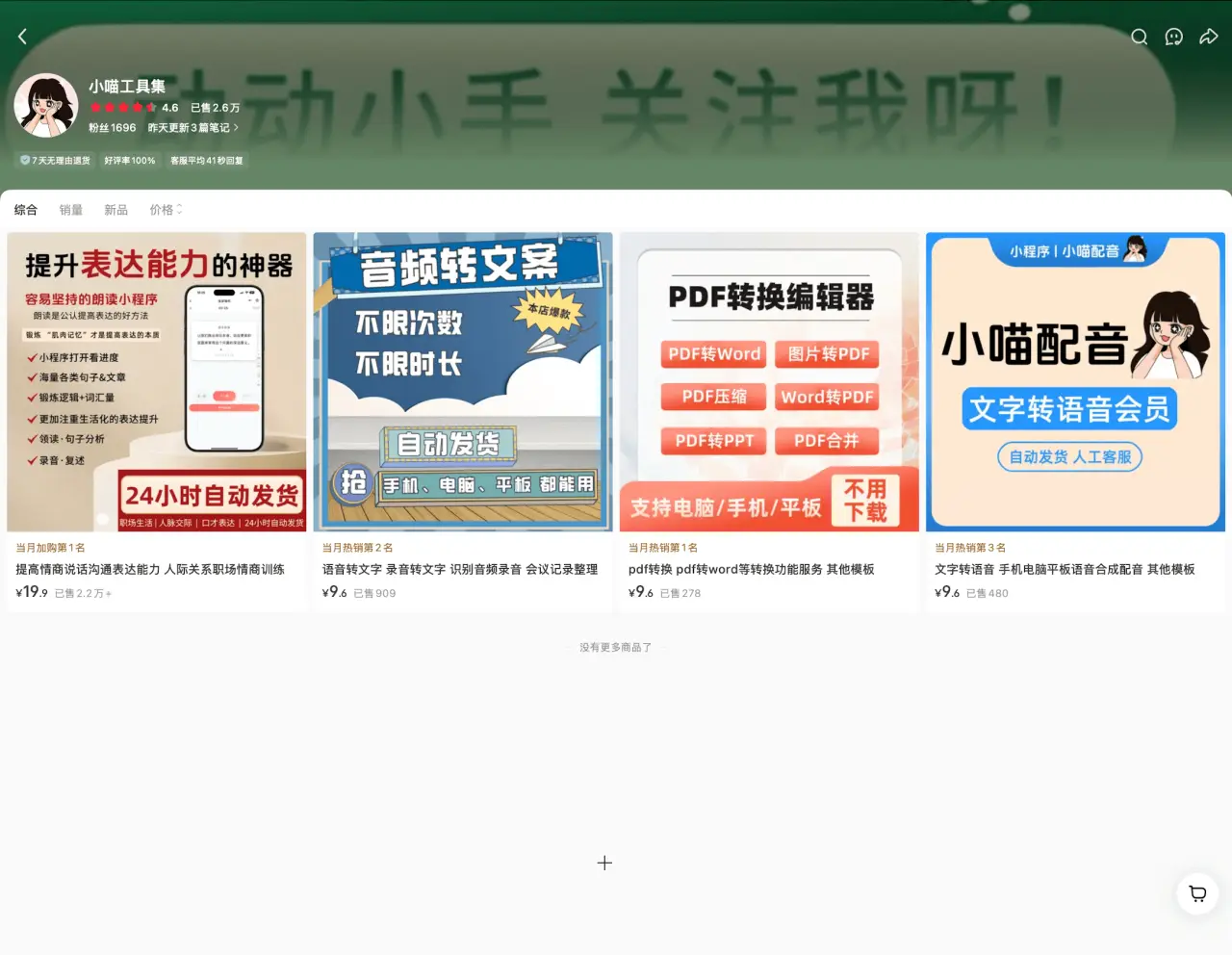
Task: Click the 当月热销第2名 tag
Action: coord(357,548)
